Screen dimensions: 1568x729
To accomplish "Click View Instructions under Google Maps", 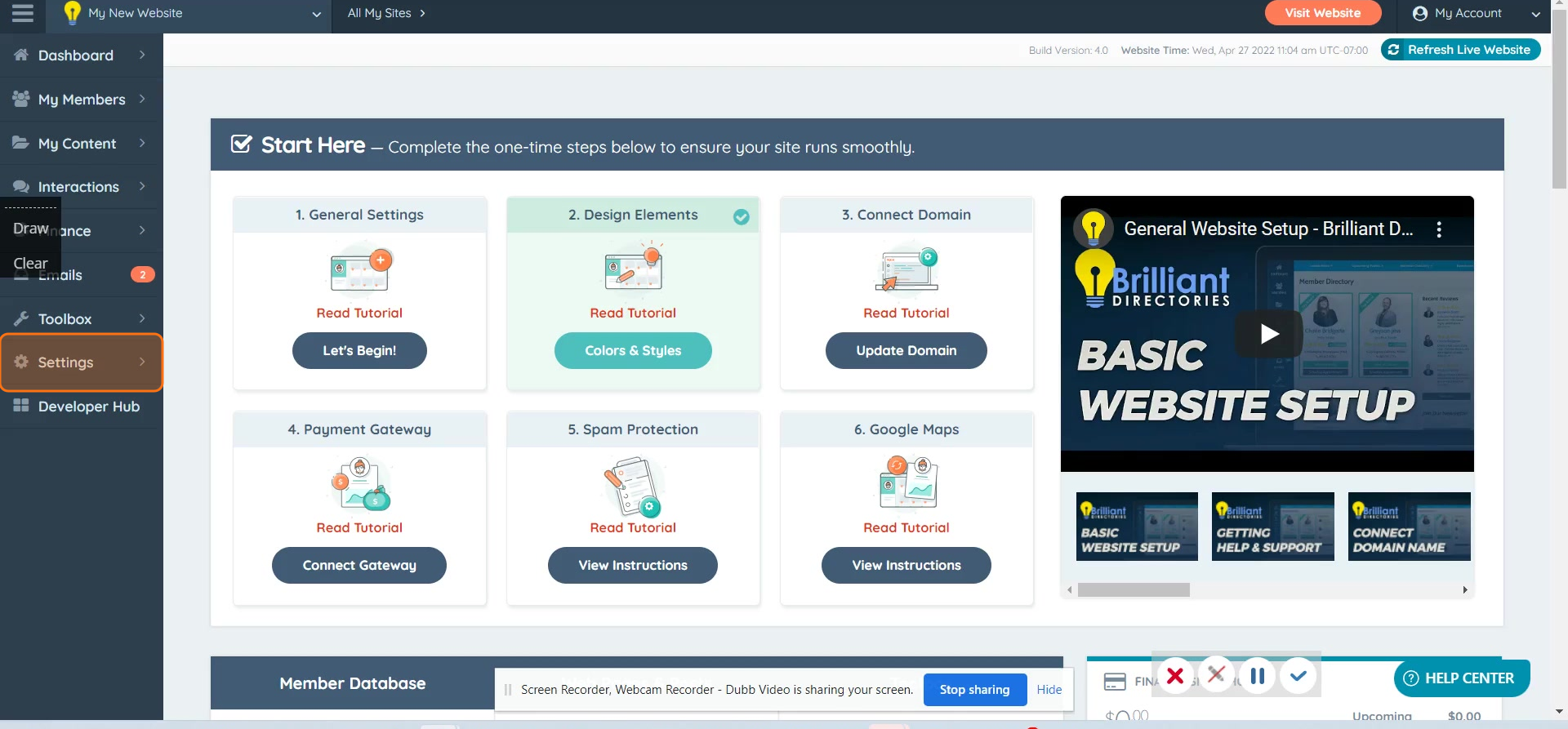I will (x=906, y=565).
